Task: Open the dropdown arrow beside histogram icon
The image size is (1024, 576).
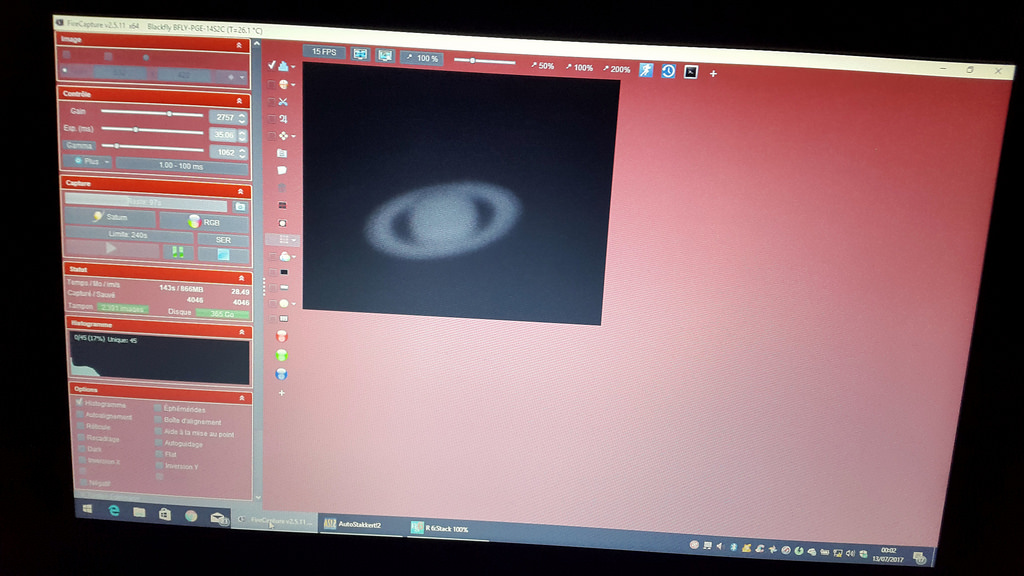Action: [293, 67]
